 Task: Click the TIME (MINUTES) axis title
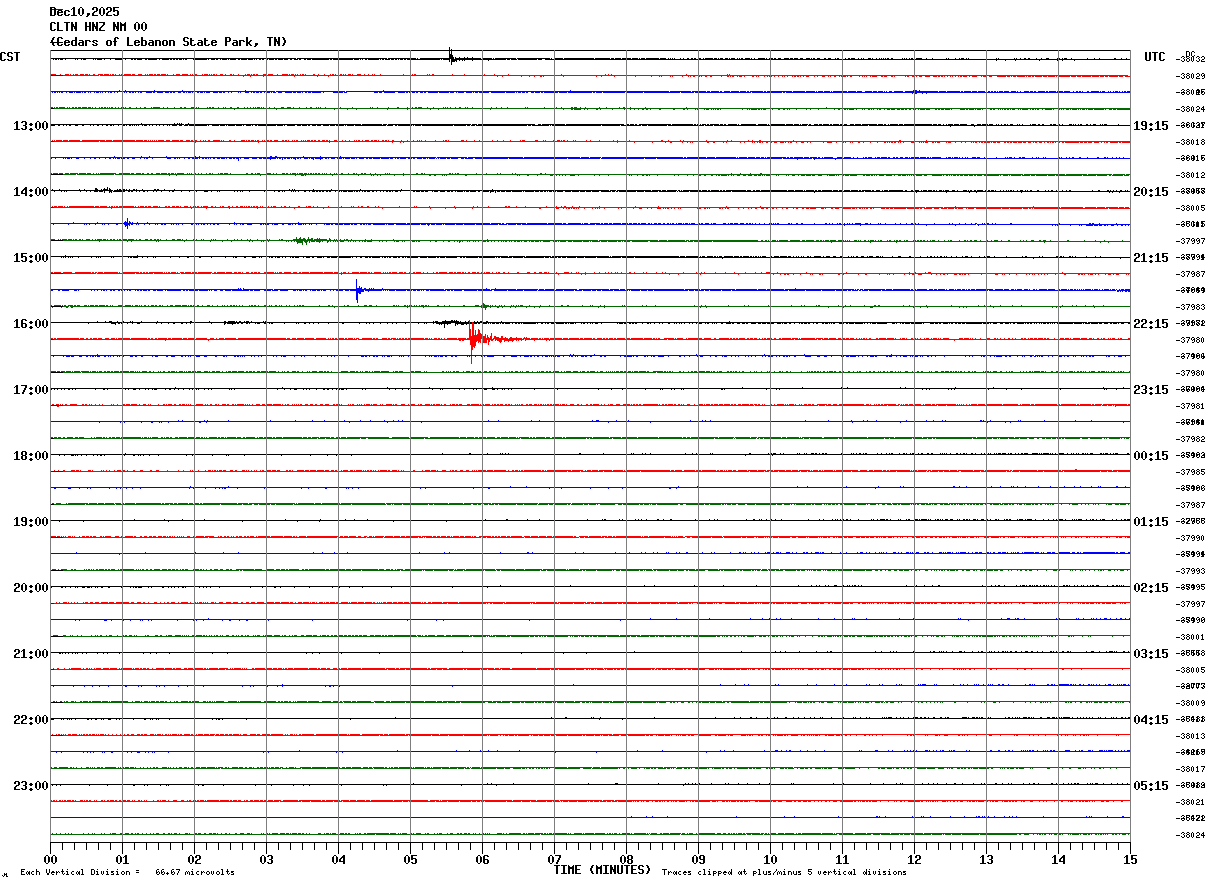pos(602,870)
